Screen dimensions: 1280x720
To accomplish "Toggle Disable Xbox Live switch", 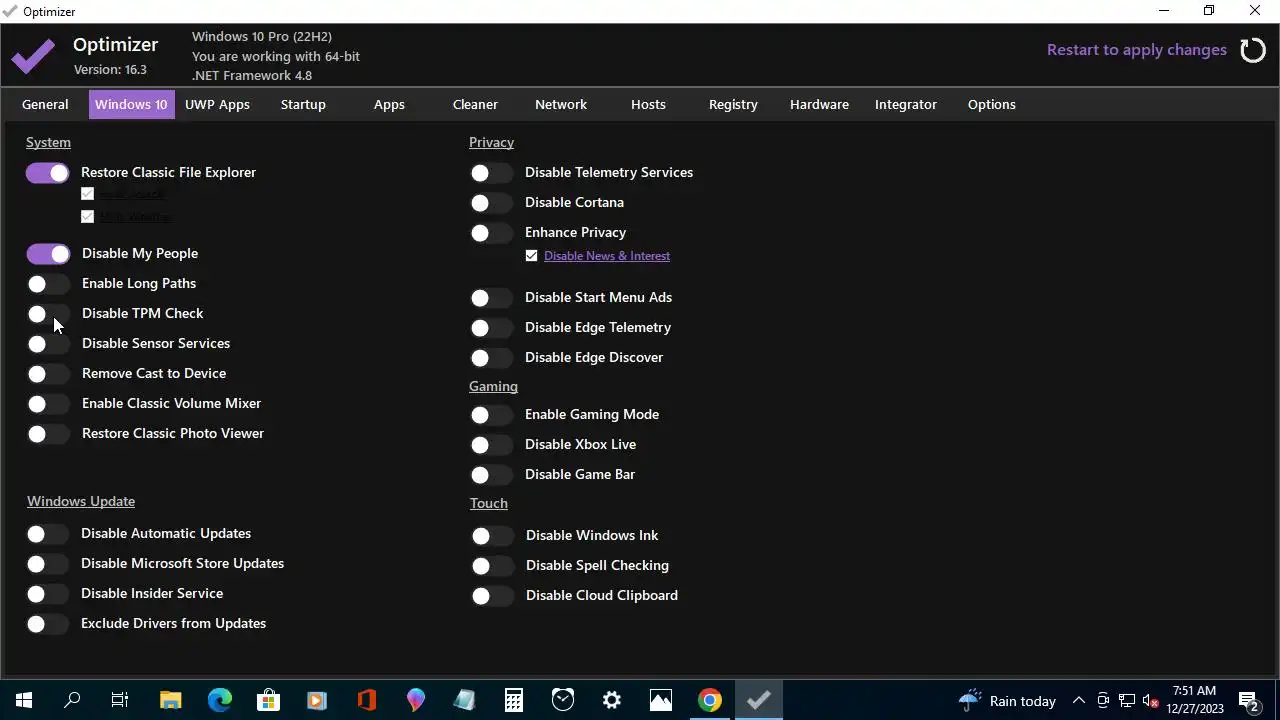I will 491,445.
